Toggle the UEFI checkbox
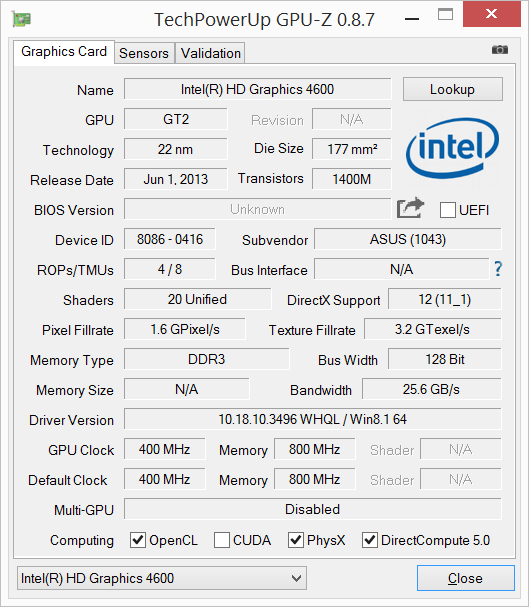Image resolution: width=529 pixels, height=607 pixels. point(447,210)
